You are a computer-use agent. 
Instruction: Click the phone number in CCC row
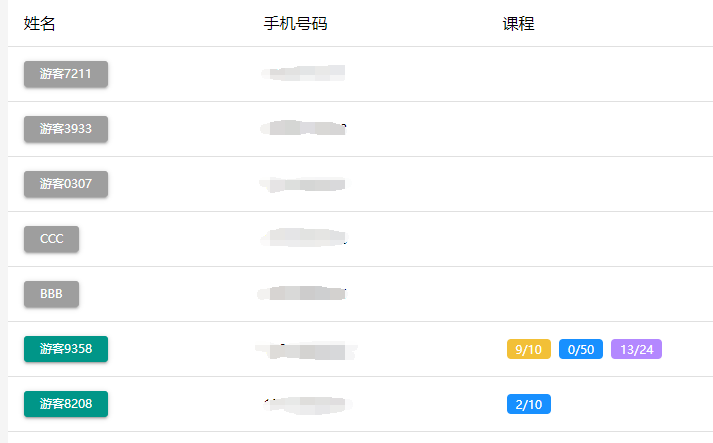click(303, 239)
